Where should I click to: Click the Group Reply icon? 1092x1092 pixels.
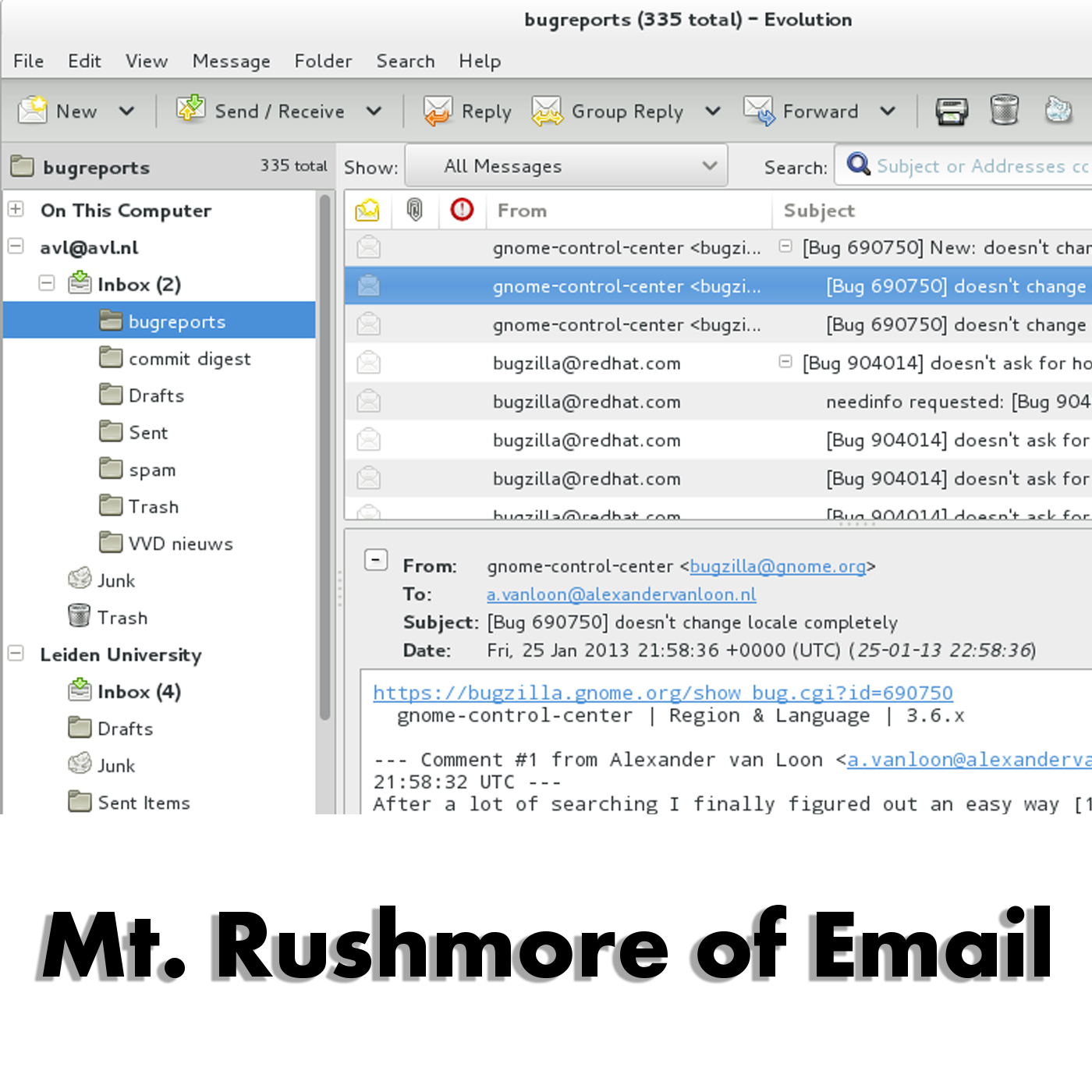tap(547, 111)
